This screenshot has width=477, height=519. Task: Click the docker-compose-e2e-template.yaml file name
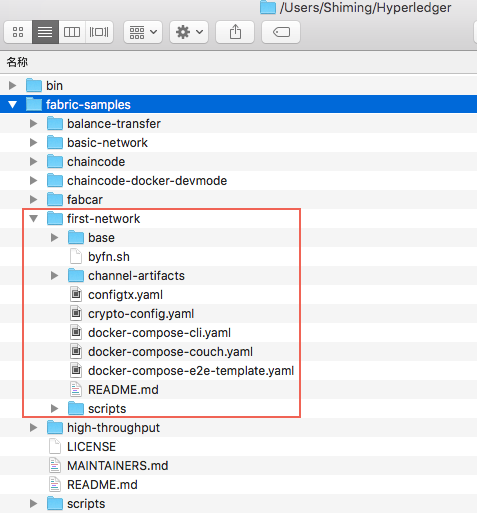[191, 371]
